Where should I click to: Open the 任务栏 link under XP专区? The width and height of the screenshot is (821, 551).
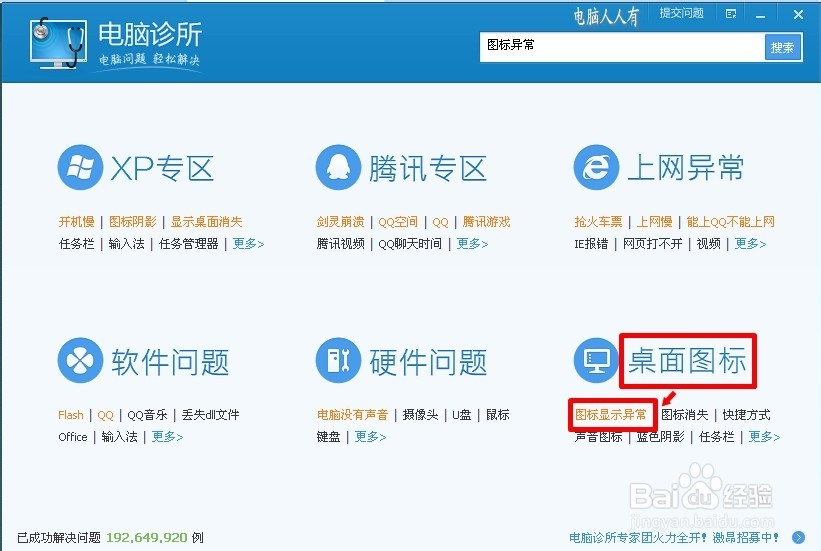(x=76, y=244)
